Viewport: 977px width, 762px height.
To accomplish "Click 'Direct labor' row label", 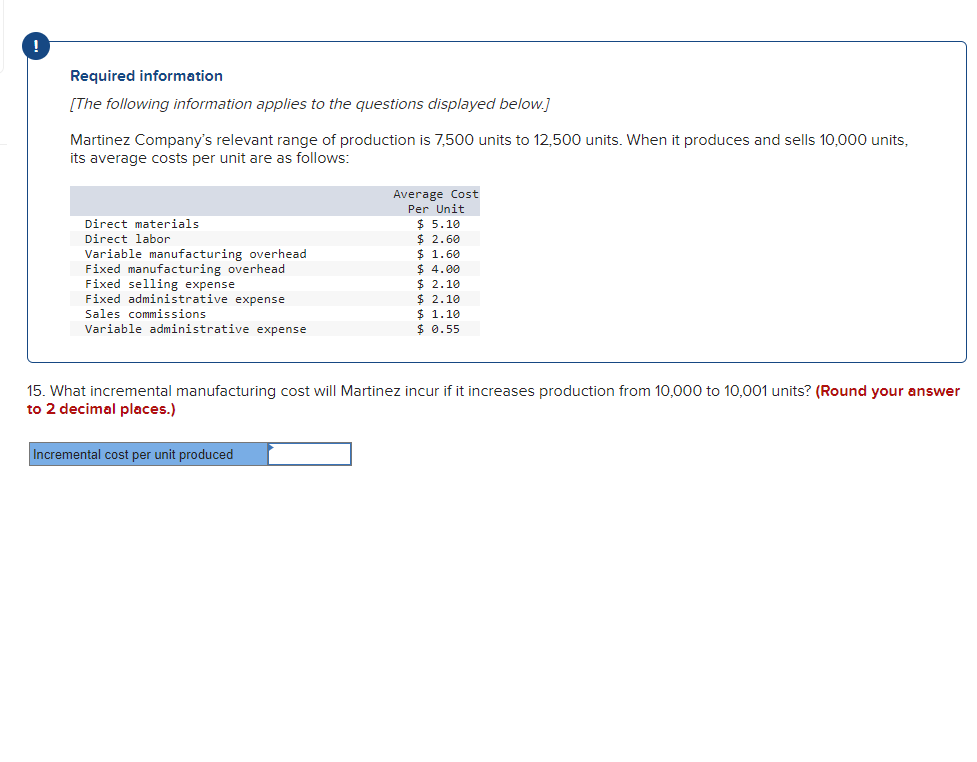I will tap(128, 239).
